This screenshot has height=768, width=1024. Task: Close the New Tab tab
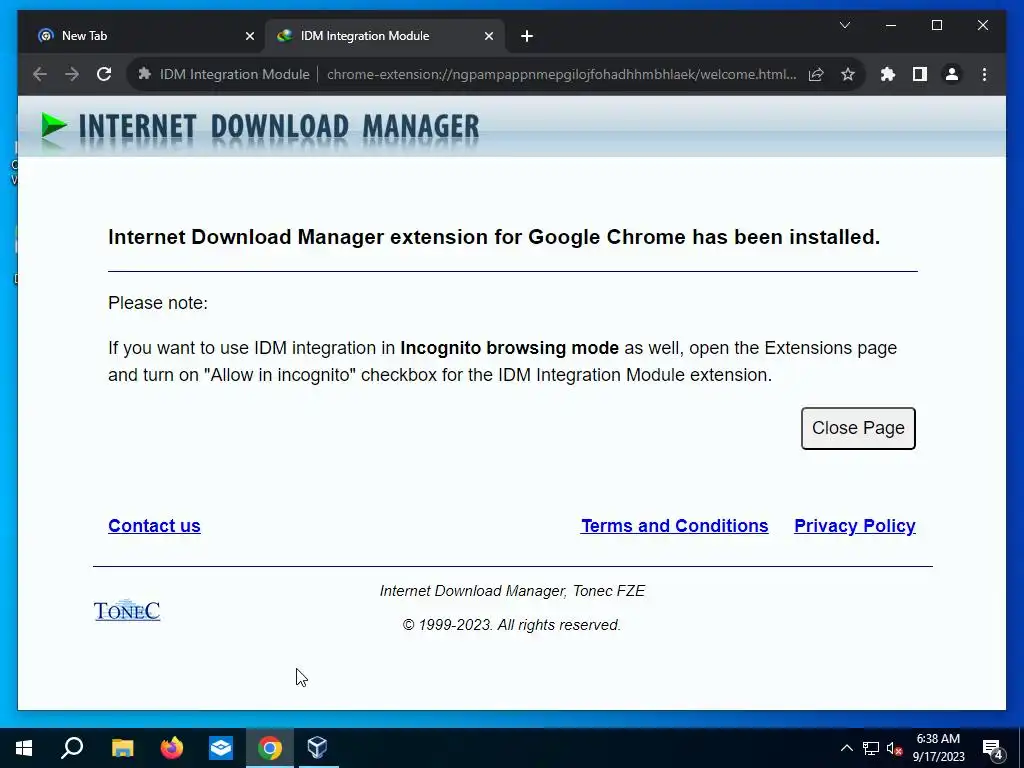pos(249,37)
